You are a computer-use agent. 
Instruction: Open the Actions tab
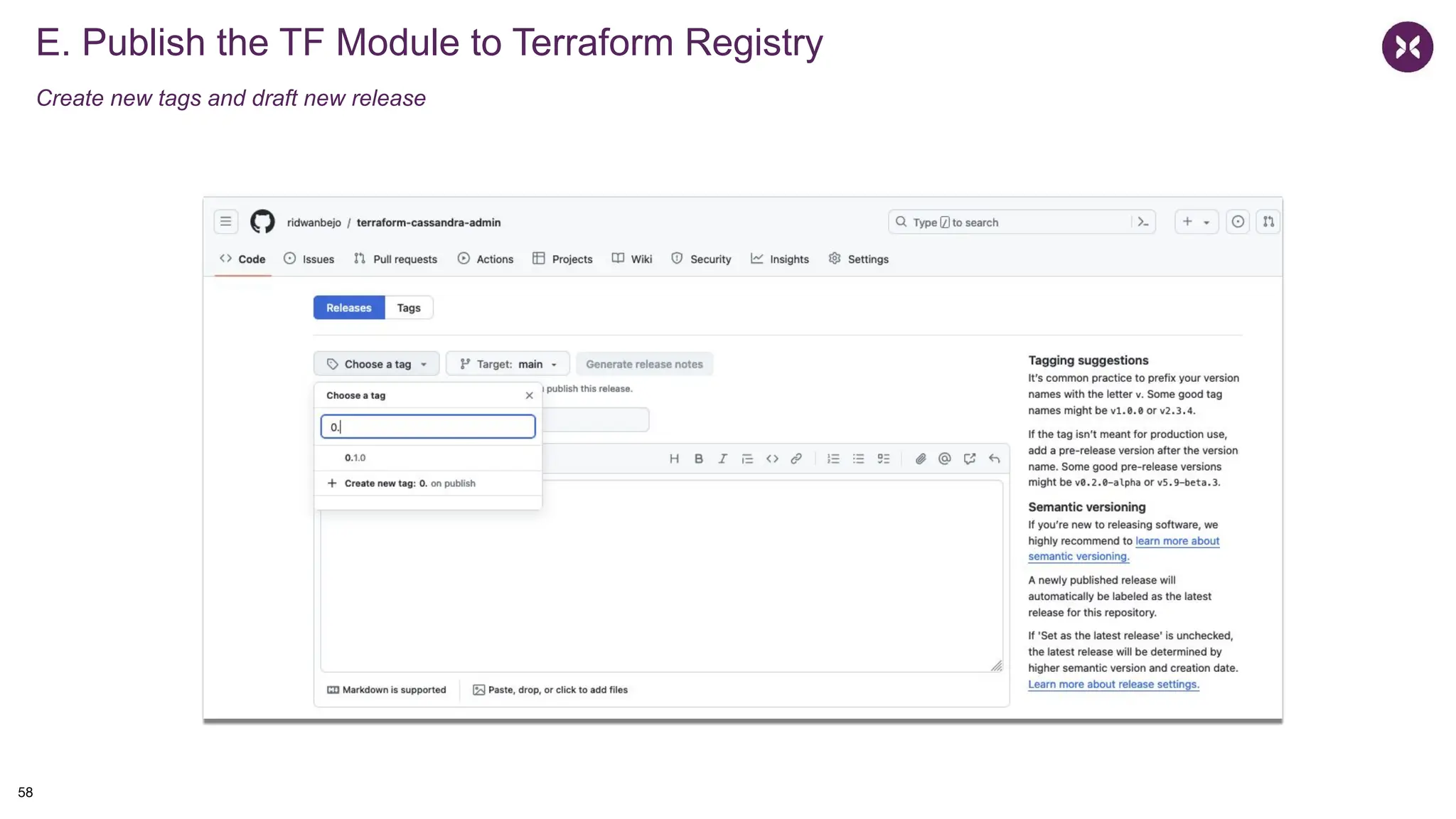(x=485, y=259)
